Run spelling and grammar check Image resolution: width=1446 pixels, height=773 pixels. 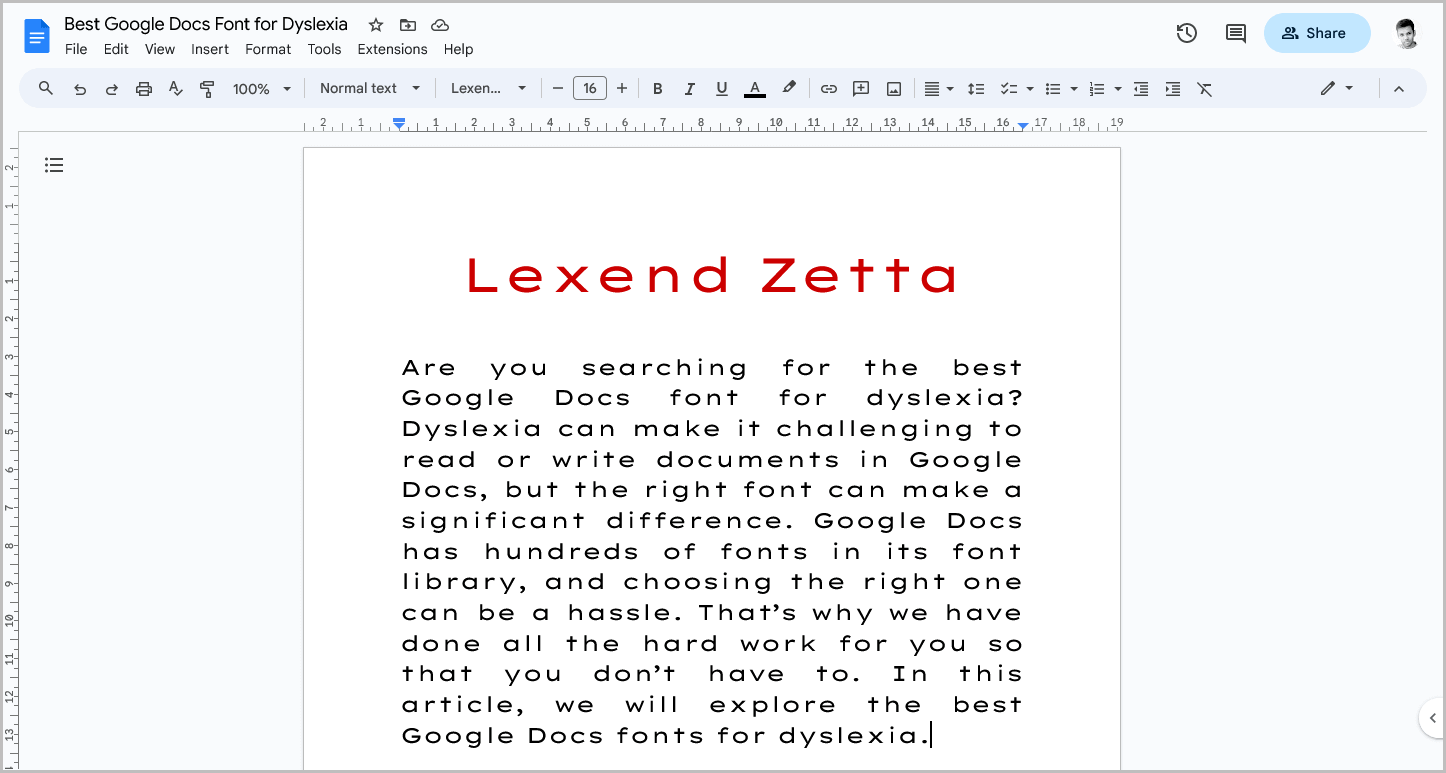(176, 89)
